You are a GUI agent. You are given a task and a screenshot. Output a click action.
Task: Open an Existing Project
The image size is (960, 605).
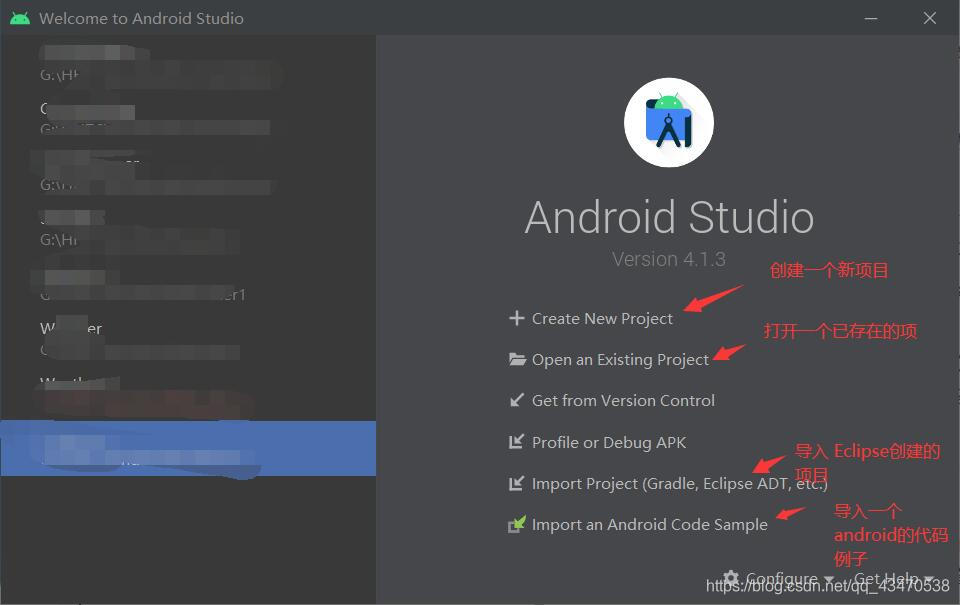[620, 359]
